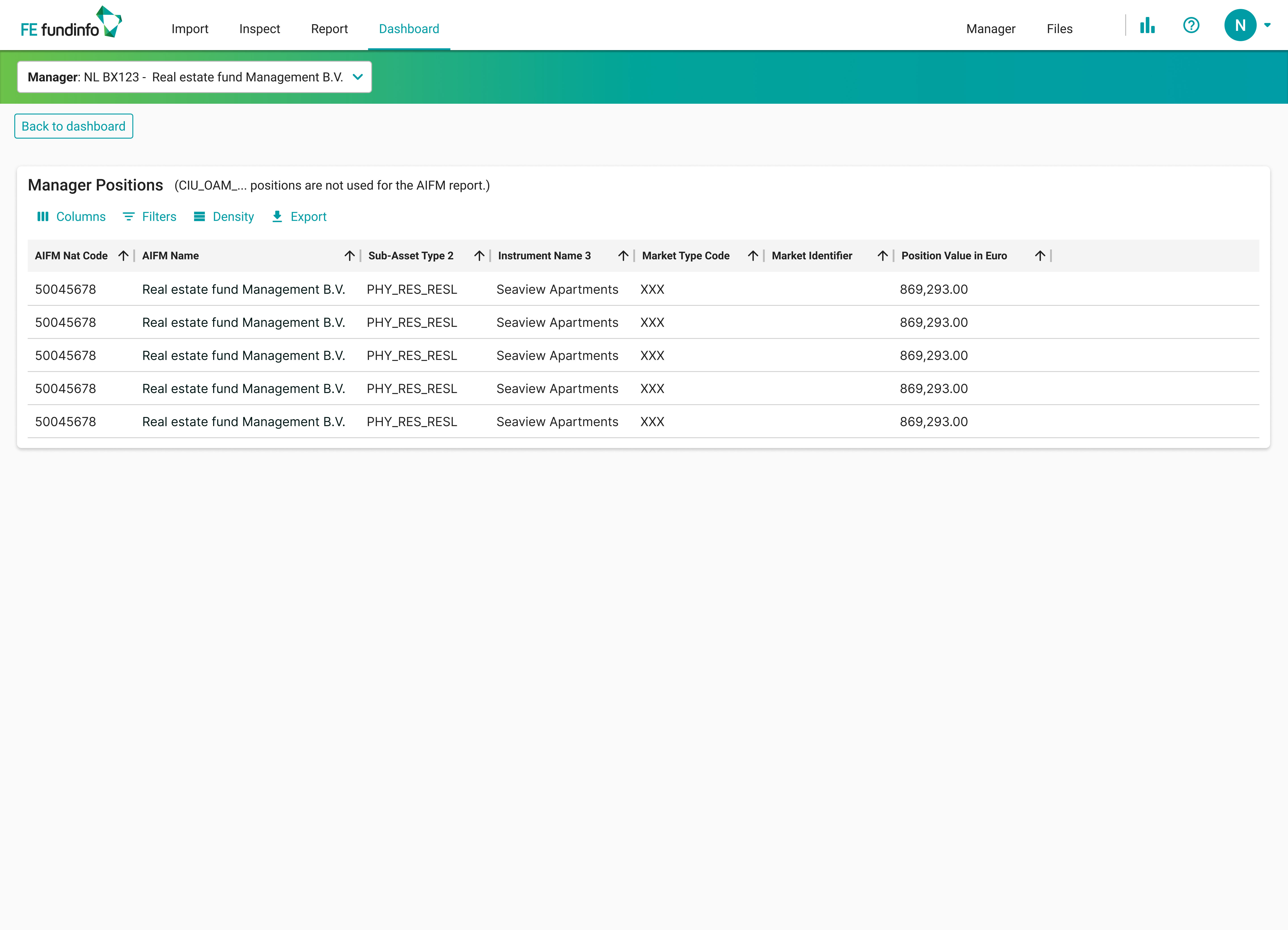Click the AIFM Name column header
The height and width of the screenshot is (930, 1288).
point(170,256)
